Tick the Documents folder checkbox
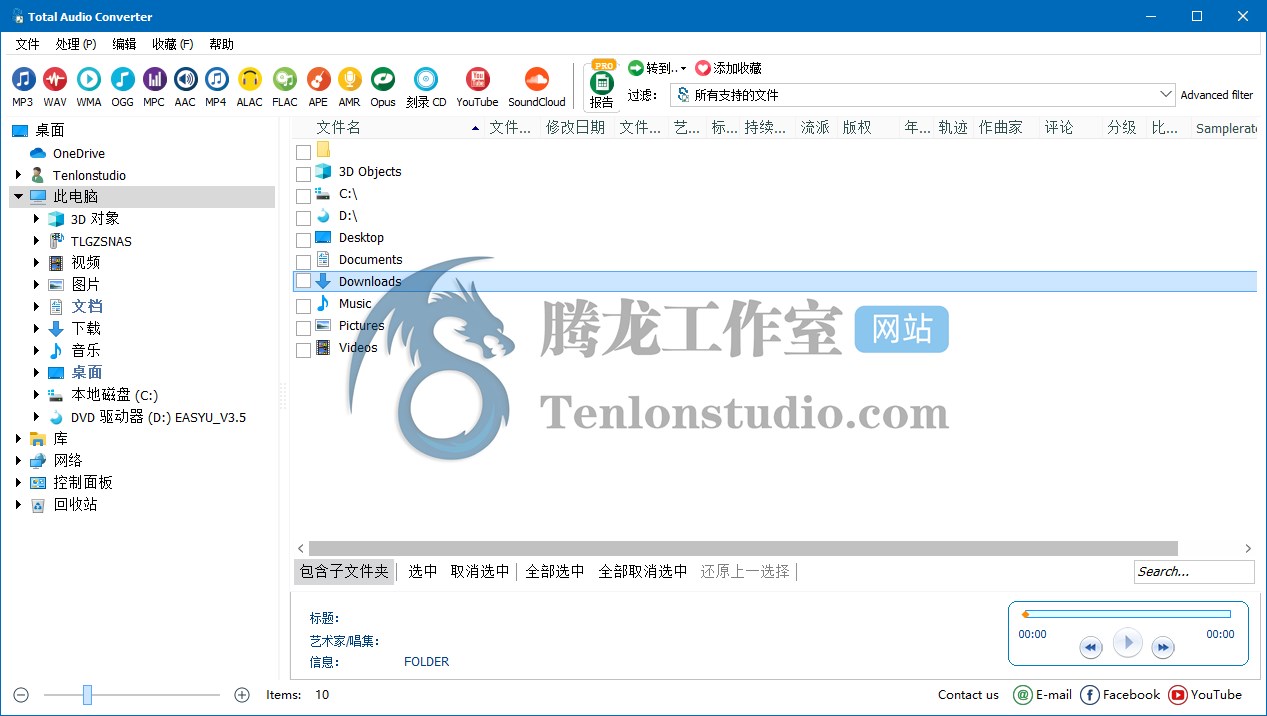Screen dimensions: 1267x716 pyautogui.click(x=303, y=262)
